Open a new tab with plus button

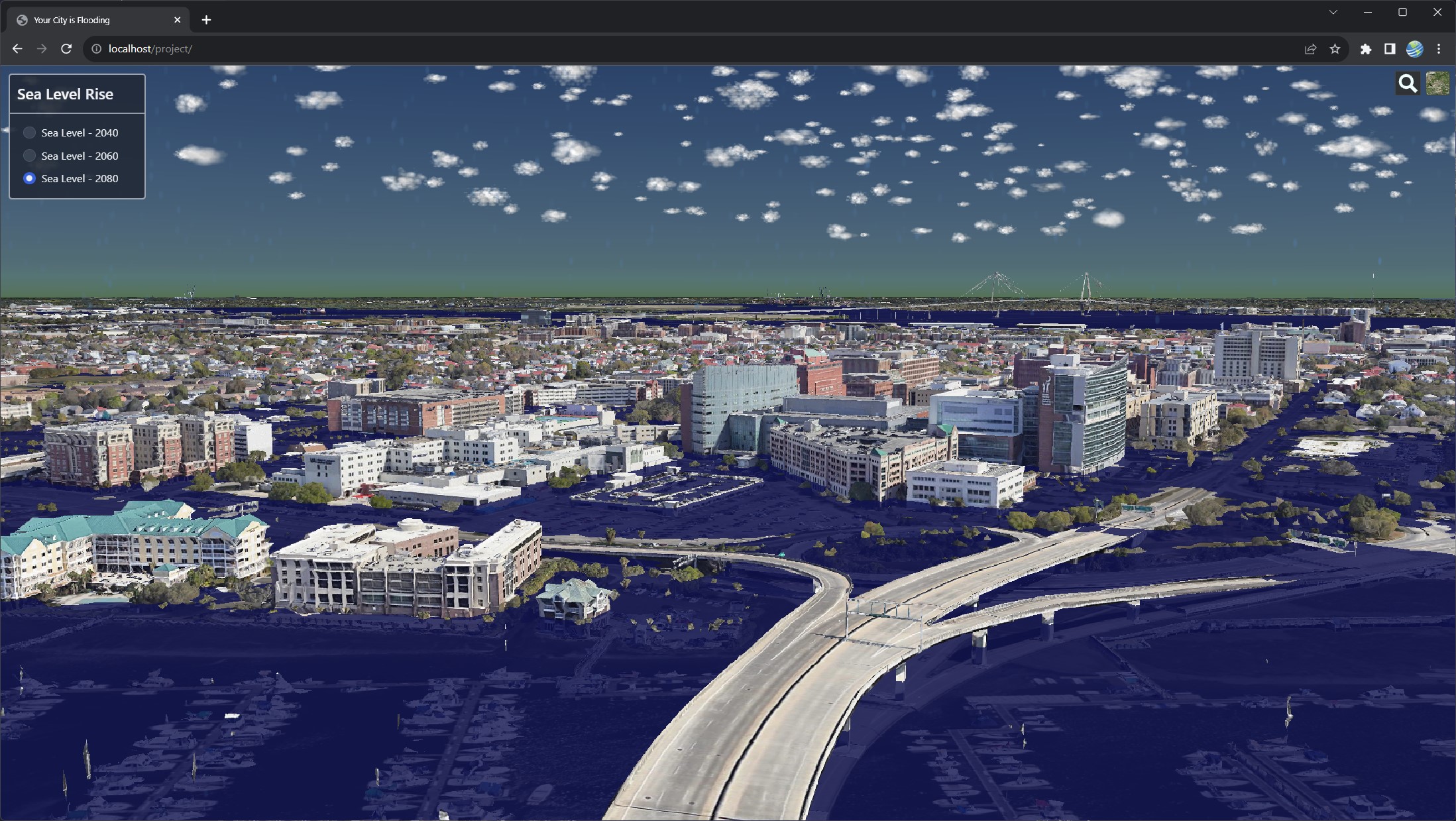(x=206, y=20)
